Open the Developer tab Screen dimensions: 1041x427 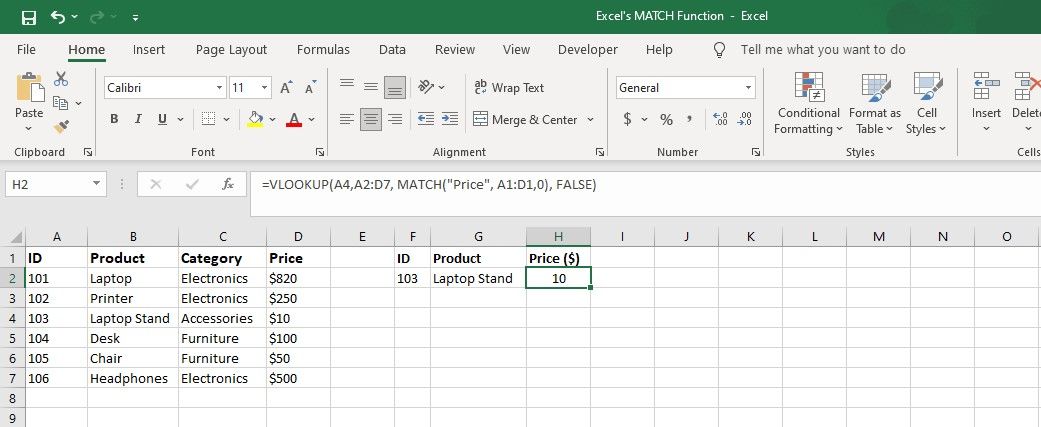(588, 50)
